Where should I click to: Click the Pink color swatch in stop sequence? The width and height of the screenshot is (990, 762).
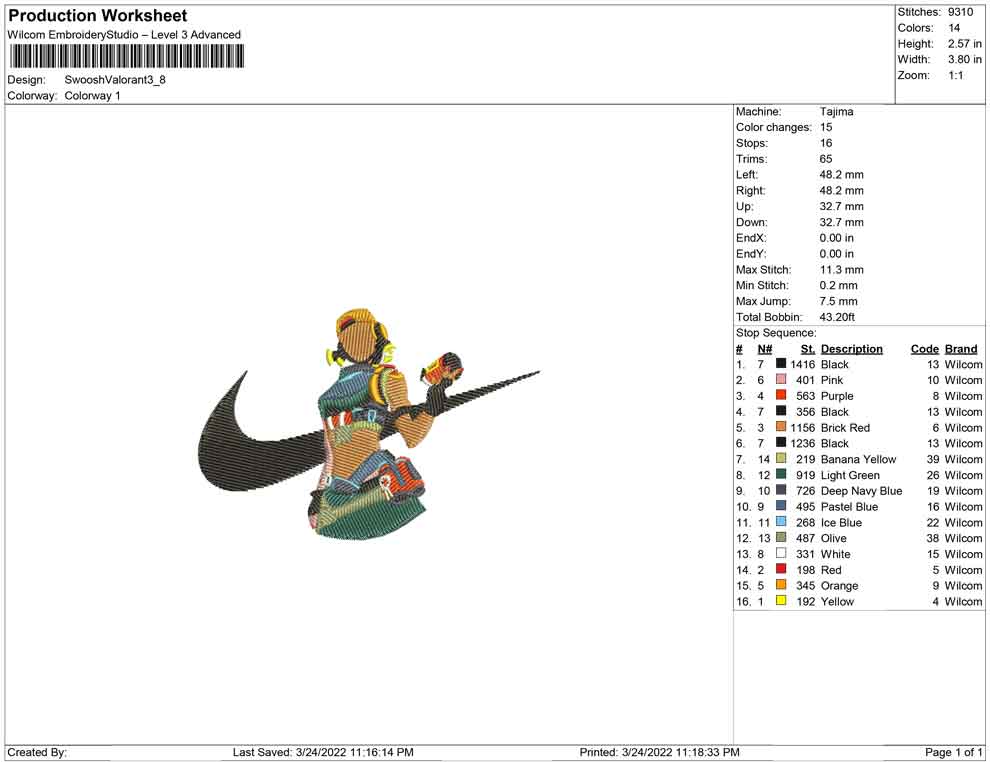(781, 379)
